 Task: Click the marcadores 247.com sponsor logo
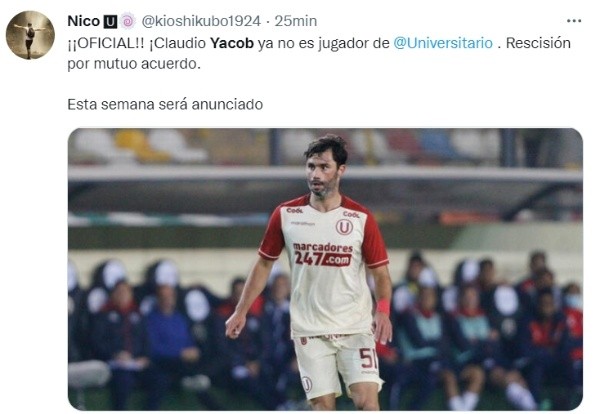[x=323, y=254]
